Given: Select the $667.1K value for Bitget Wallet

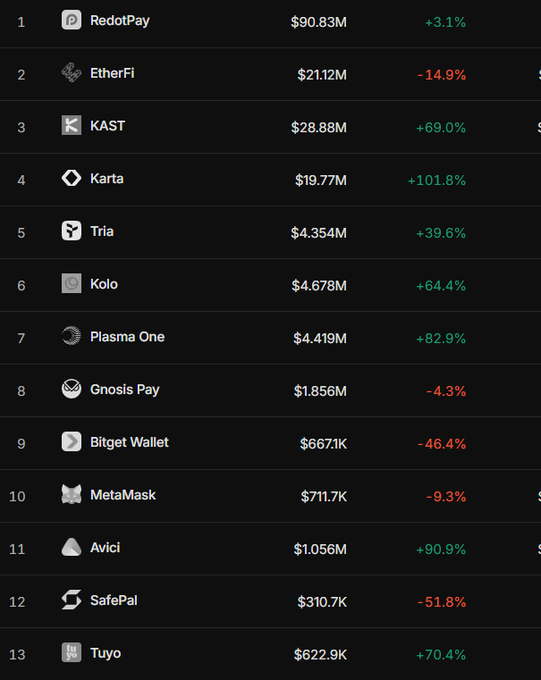Looking at the screenshot, I should [324, 444].
